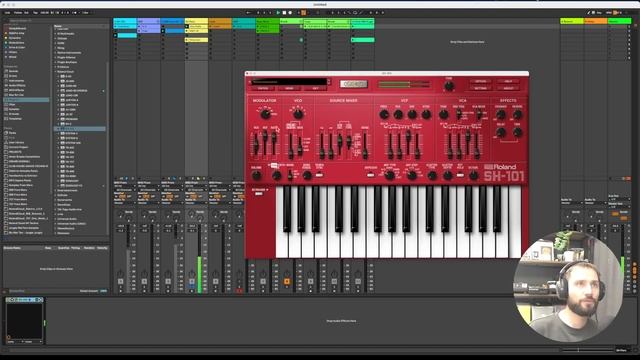
Task: Toggle SH-101 device activator in device view
Action: (x=9, y=300)
